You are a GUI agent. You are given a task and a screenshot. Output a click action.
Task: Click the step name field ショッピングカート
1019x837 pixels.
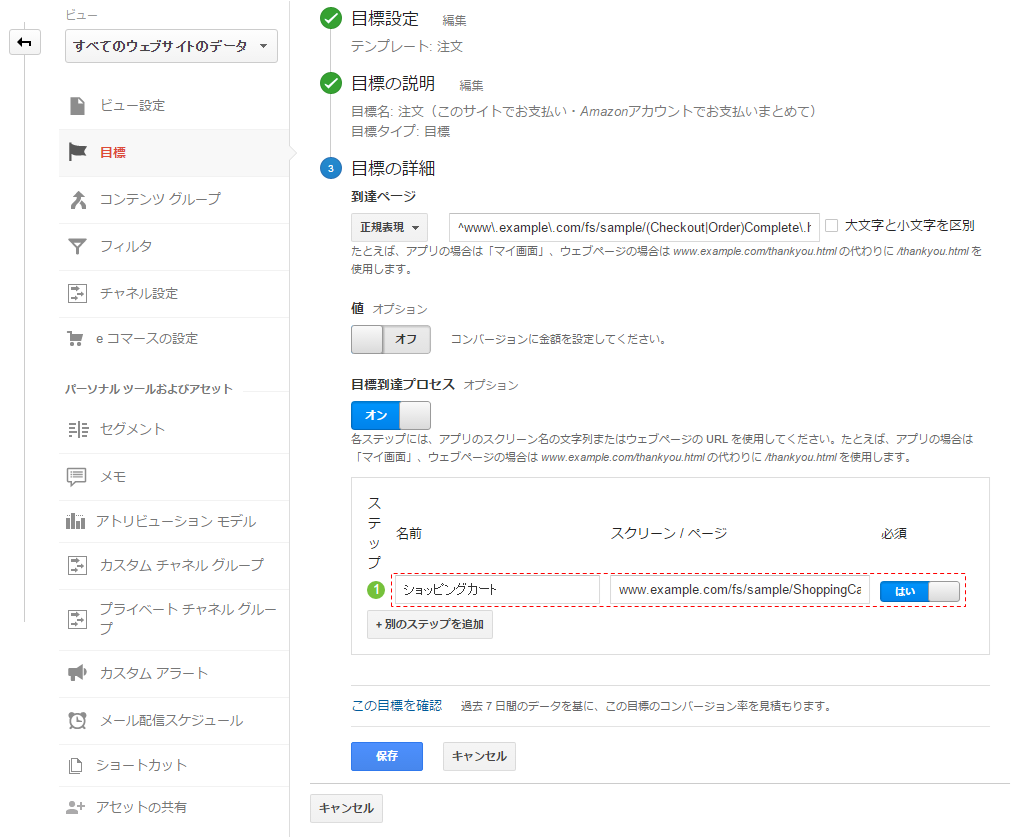pyautogui.click(x=497, y=590)
